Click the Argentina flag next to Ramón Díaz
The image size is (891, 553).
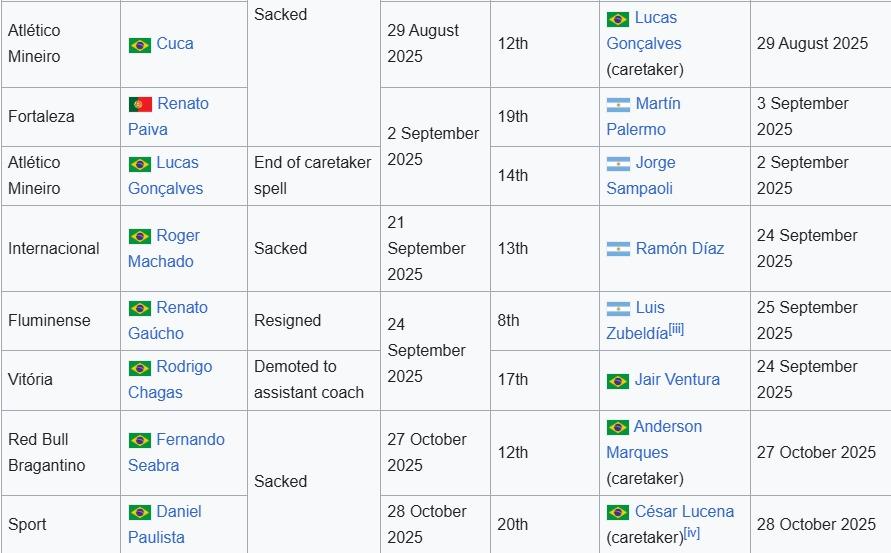pyautogui.click(x=618, y=249)
